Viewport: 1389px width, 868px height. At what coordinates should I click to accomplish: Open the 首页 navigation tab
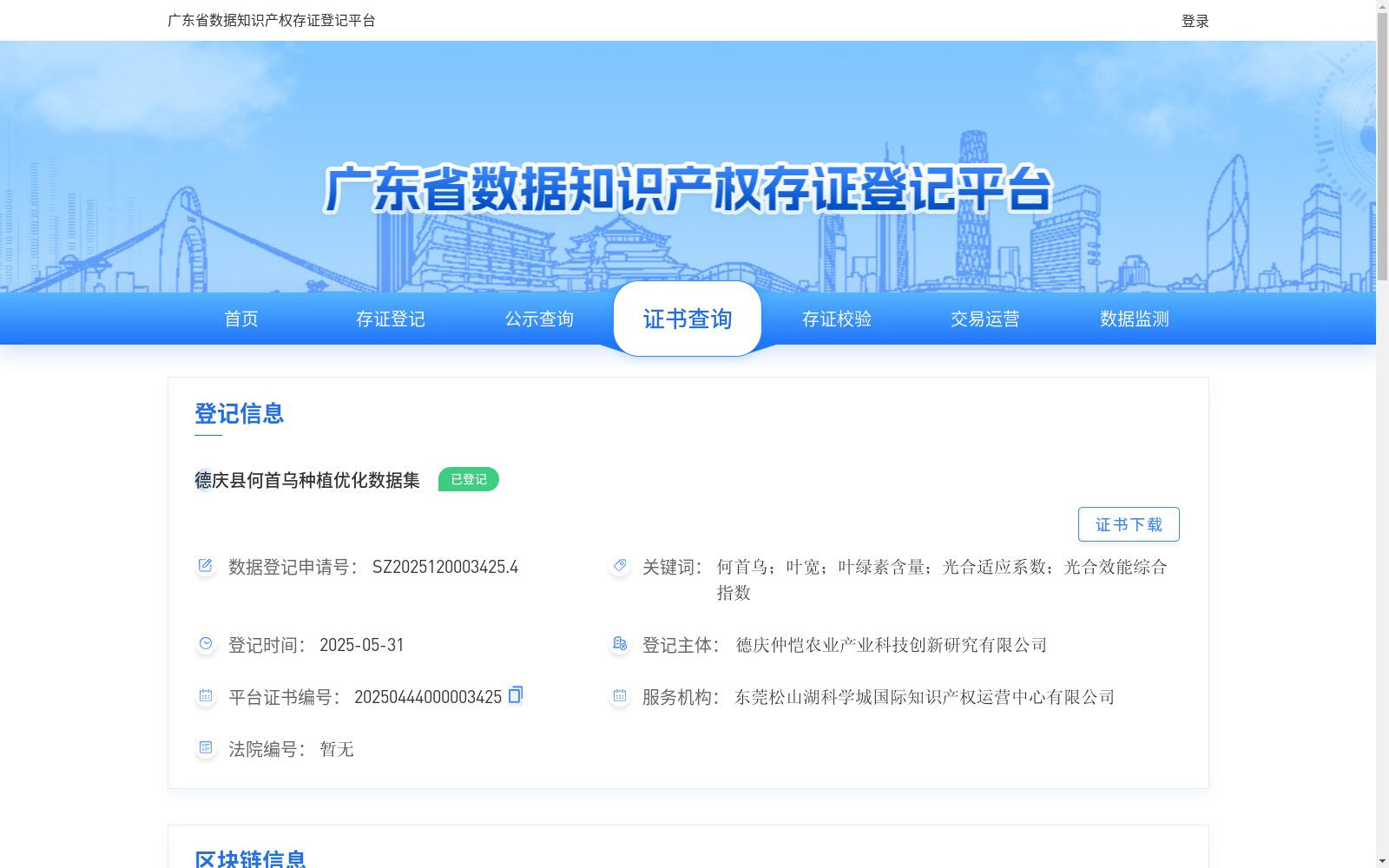[x=241, y=319]
